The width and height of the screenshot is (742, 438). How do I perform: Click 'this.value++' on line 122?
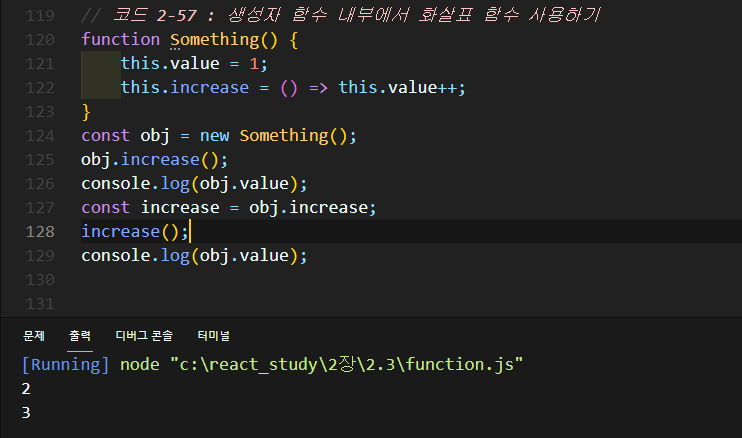coord(398,88)
